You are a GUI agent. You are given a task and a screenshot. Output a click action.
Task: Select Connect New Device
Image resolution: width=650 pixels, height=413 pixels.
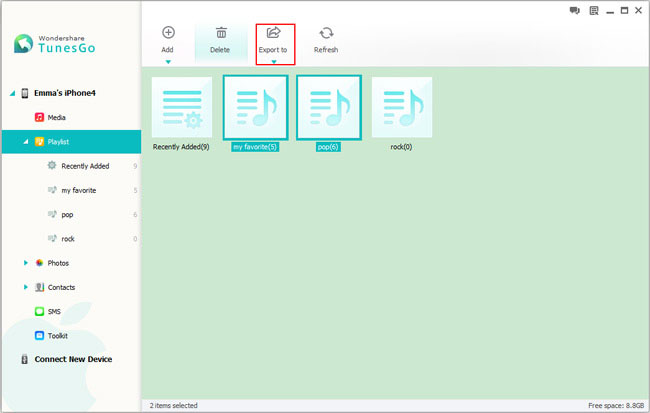pos(73,359)
